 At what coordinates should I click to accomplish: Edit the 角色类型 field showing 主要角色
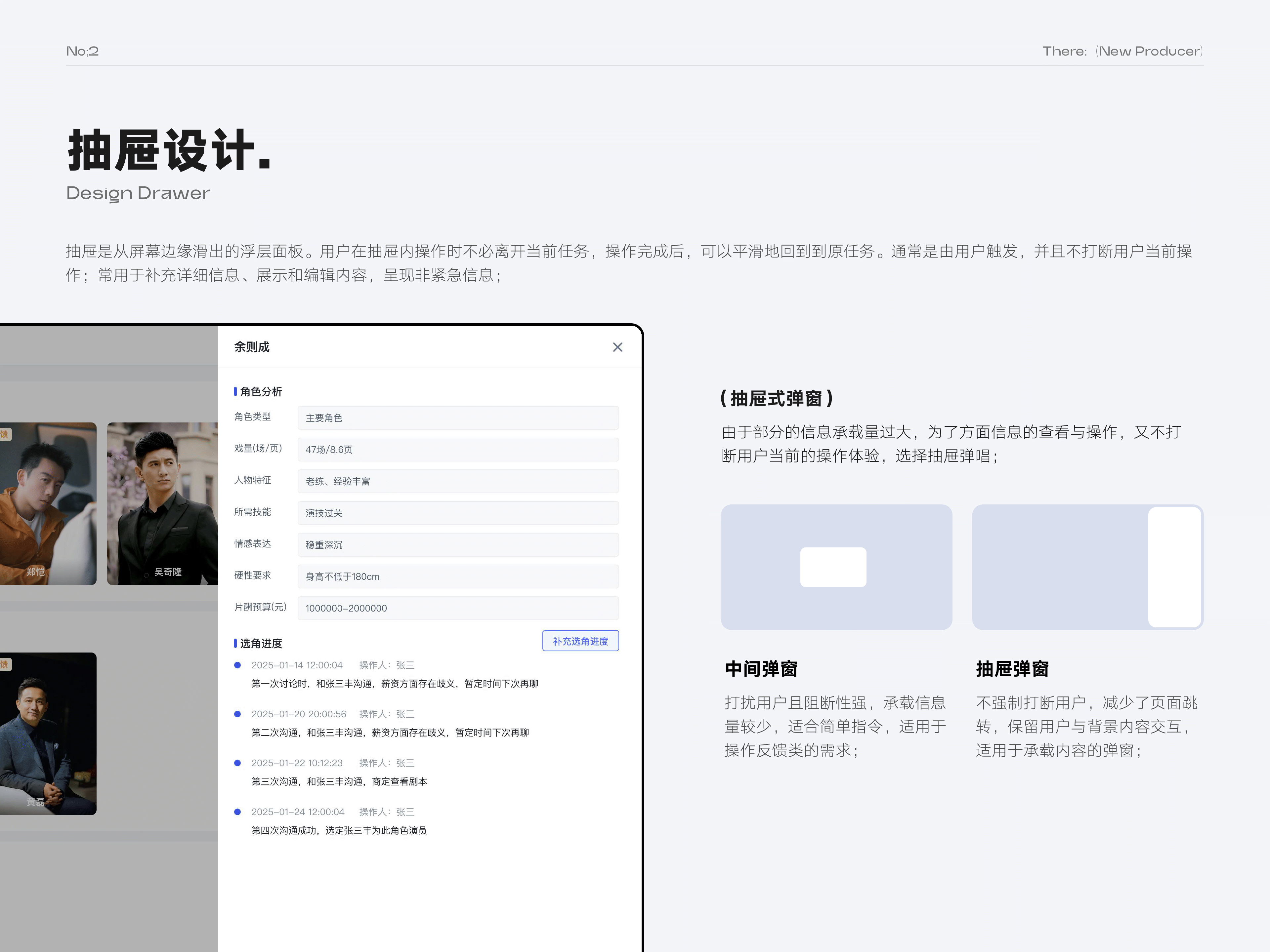458,418
